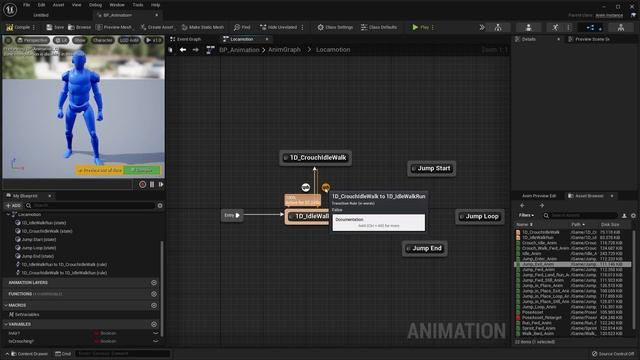Click AnimGraph in the breadcrumb

pyautogui.click(x=284, y=50)
